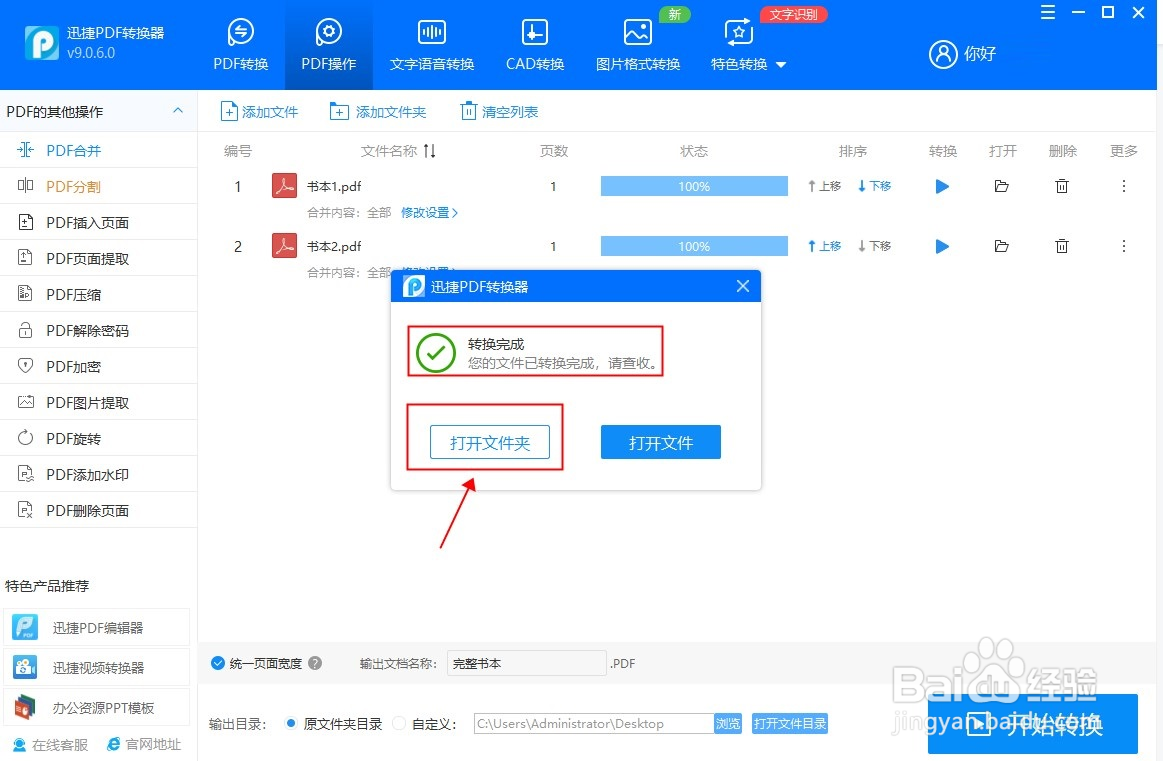The height and width of the screenshot is (761, 1163).
Task: Click 浏览 button
Action: (728, 723)
